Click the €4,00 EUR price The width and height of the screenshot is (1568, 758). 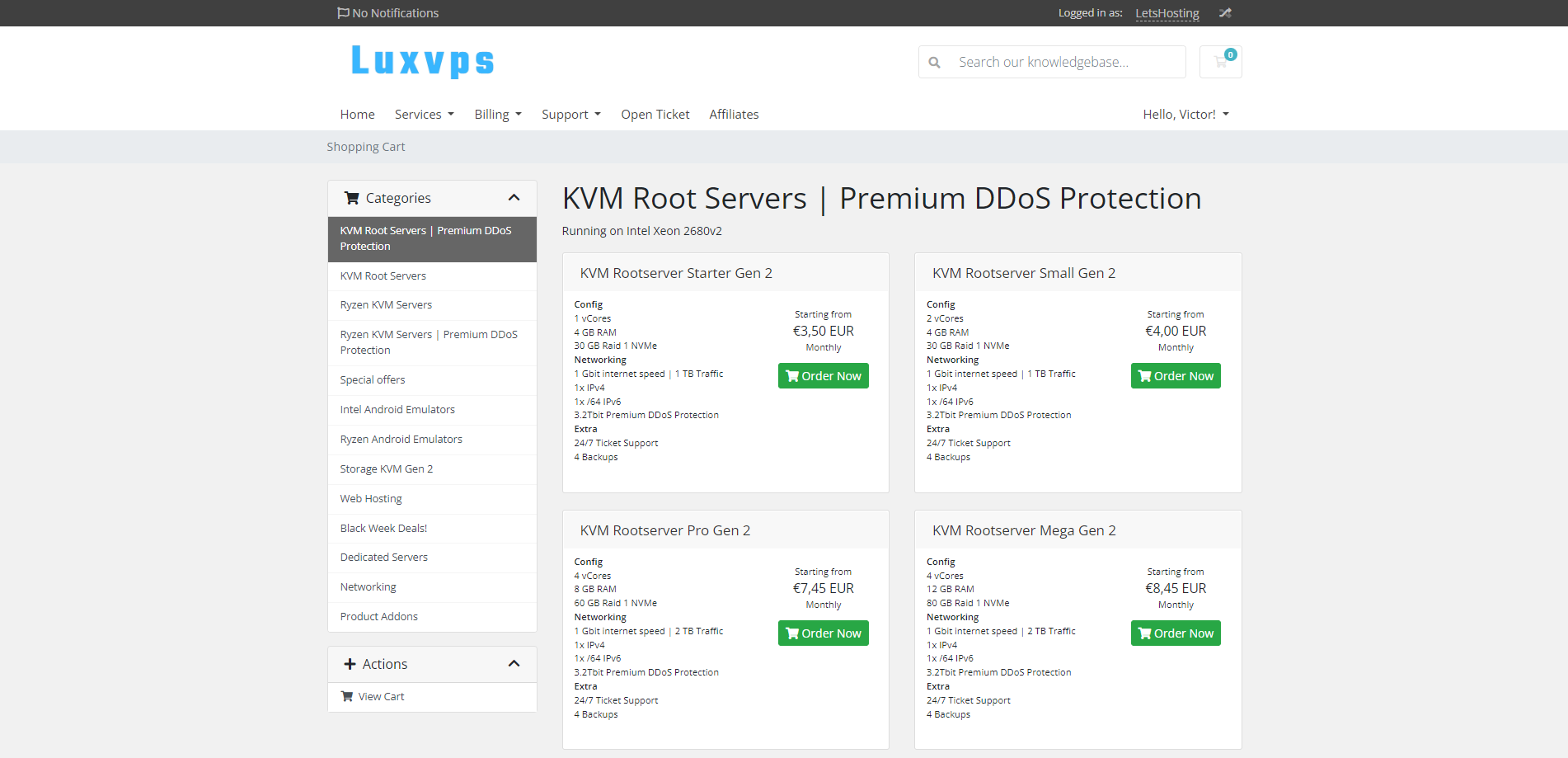[1176, 331]
